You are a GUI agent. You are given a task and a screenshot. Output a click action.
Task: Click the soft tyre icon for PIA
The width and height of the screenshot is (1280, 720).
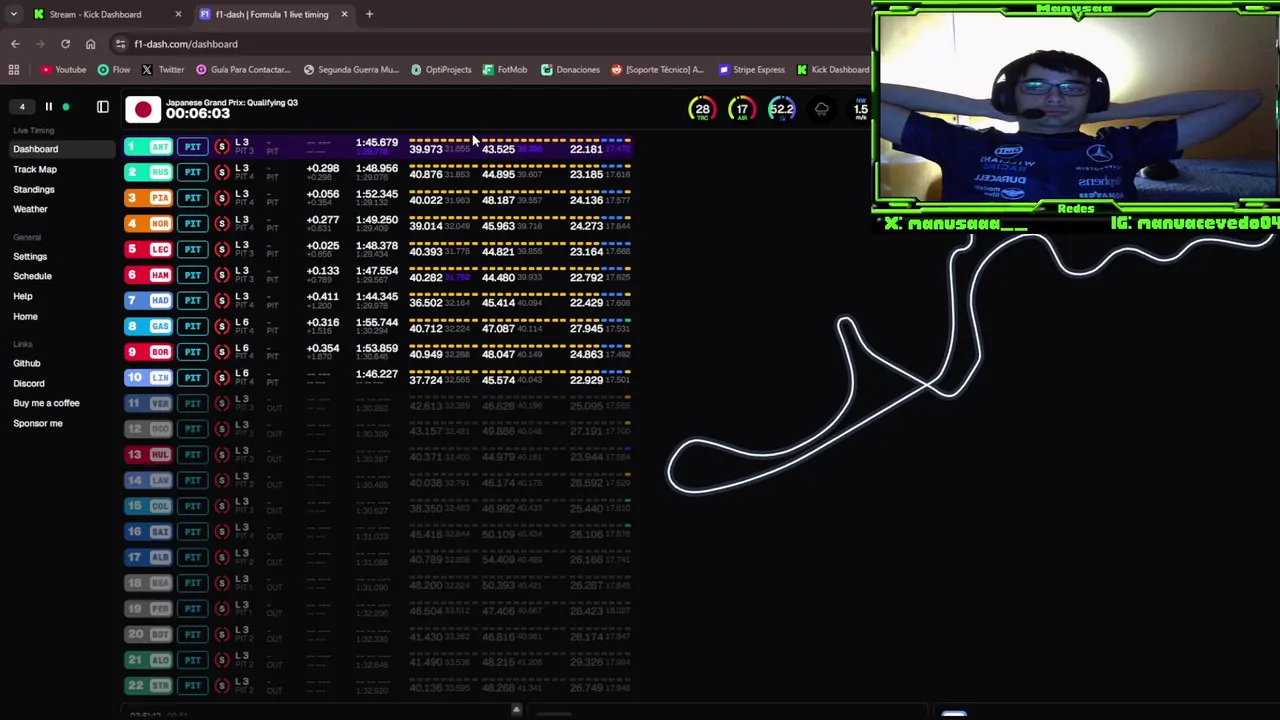tap(222, 198)
